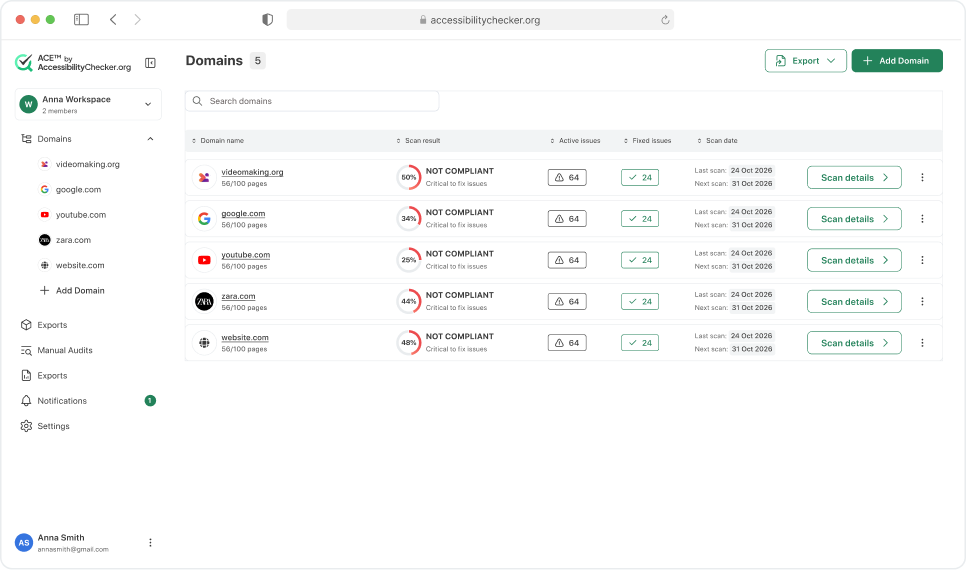
Task: Open second Exports item with file icon
Action: pyautogui.click(x=44, y=375)
